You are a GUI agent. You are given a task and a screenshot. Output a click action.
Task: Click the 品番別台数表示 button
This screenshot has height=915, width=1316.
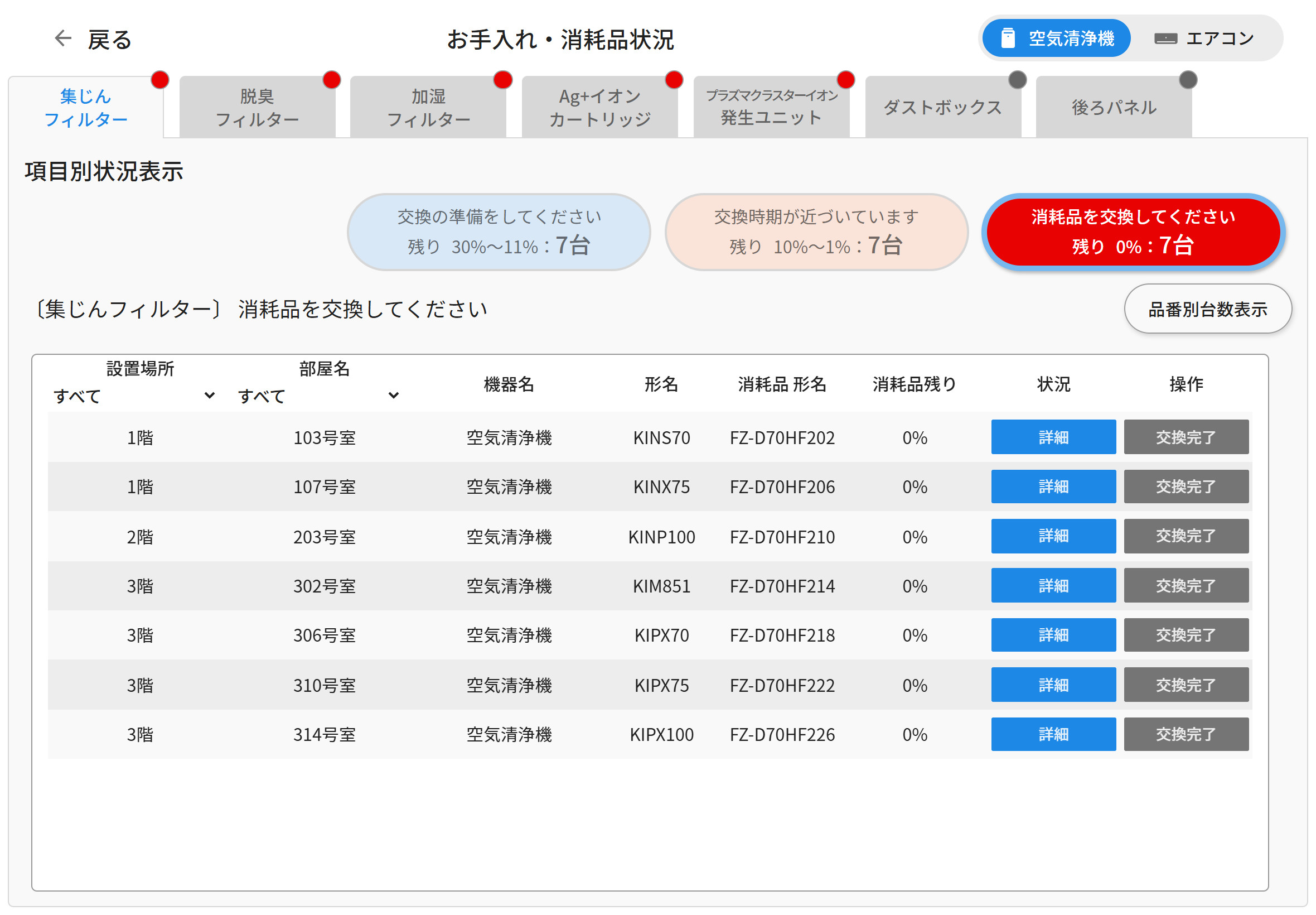(1207, 309)
